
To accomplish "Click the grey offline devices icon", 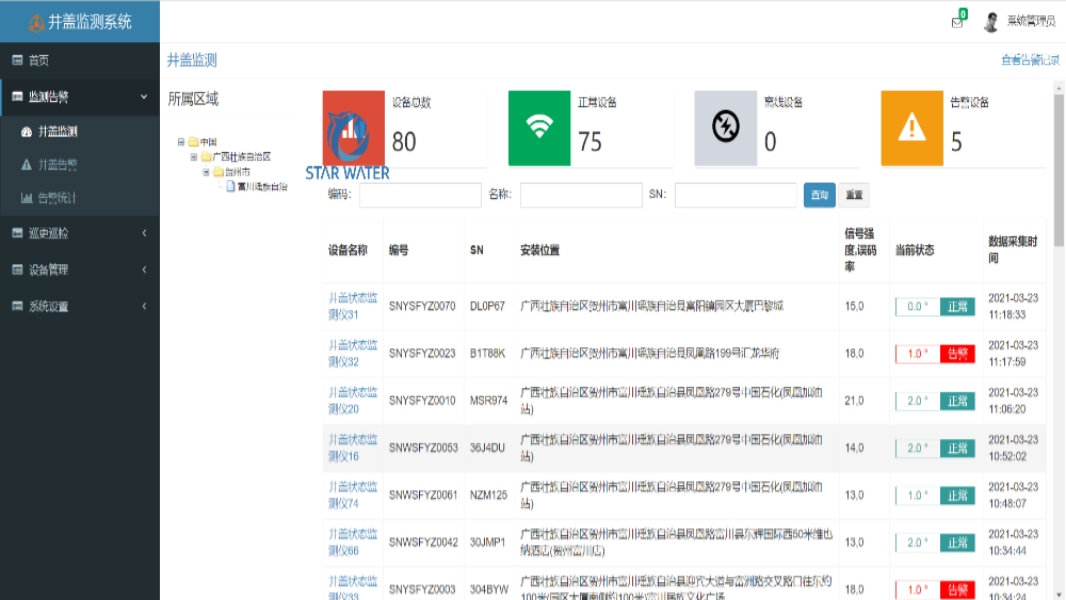I will pos(725,128).
